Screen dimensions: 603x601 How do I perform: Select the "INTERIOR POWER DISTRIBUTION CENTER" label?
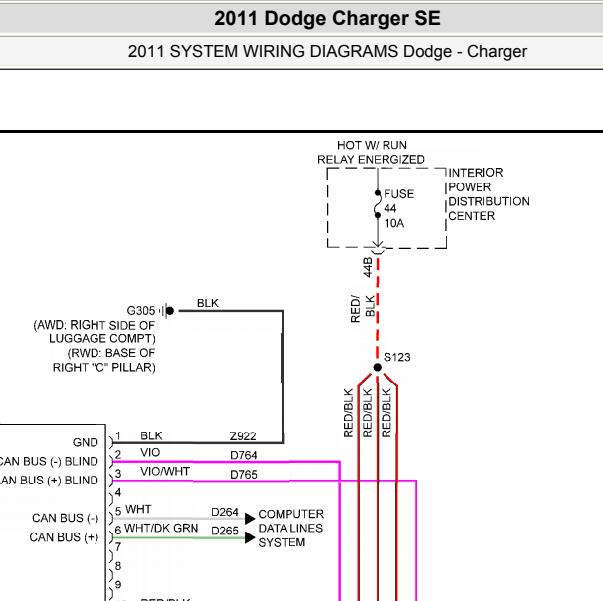coord(488,194)
